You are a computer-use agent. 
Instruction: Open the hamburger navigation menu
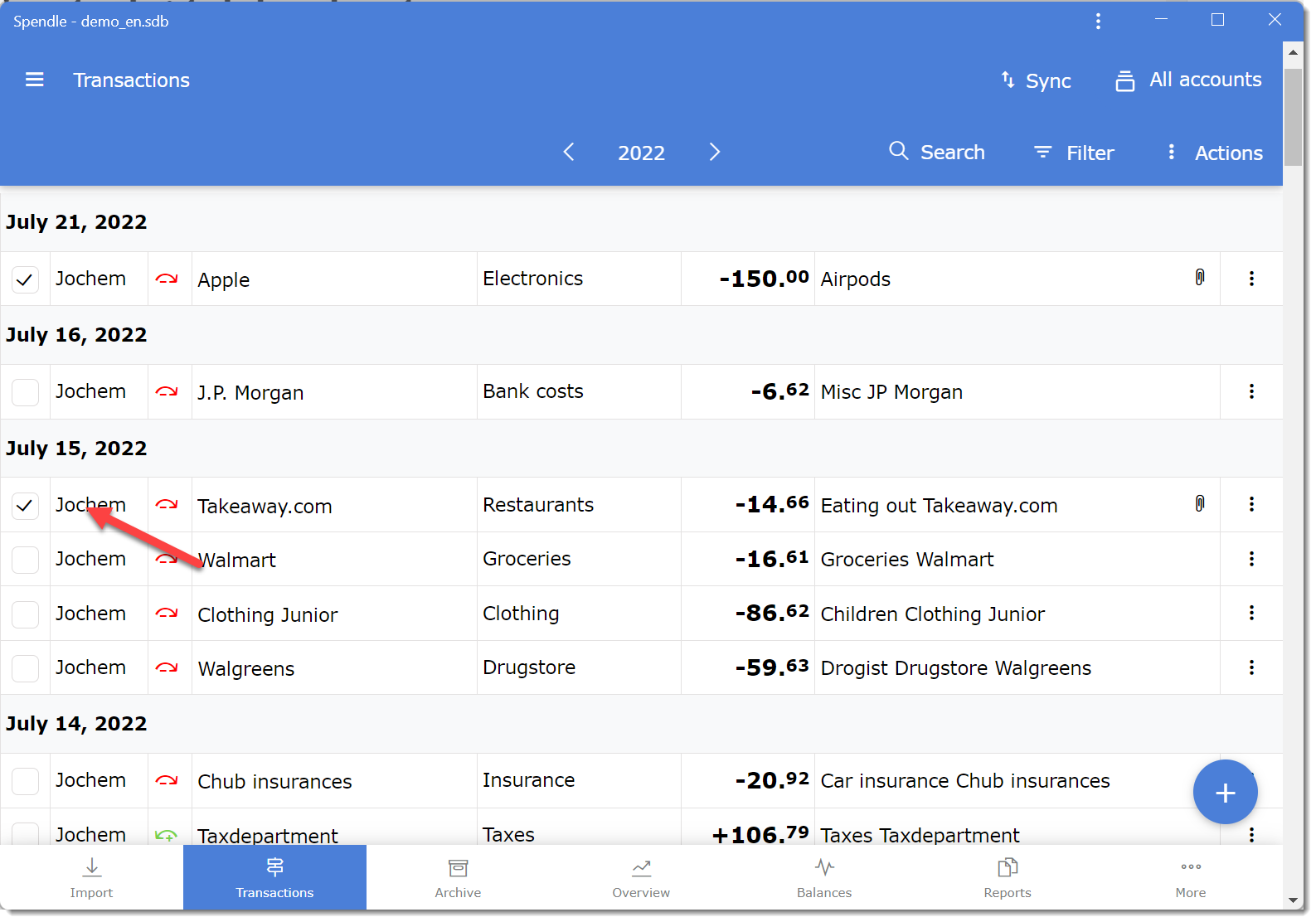34,80
